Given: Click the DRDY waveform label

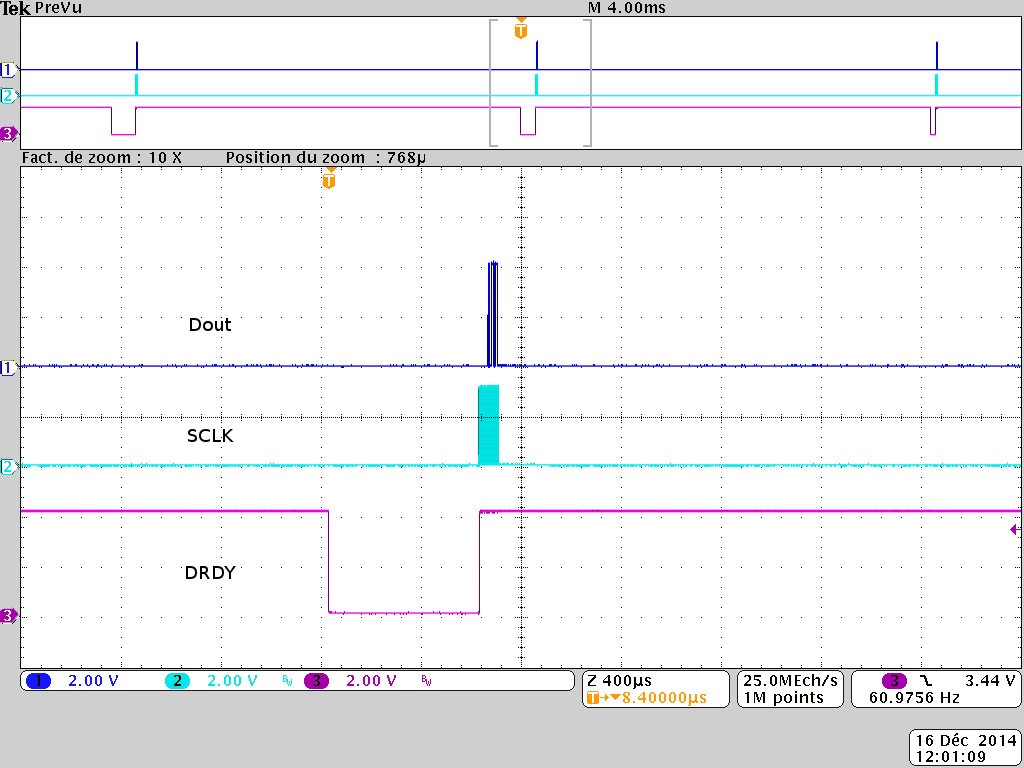Looking at the screenshot, I should tap(210, 573).
